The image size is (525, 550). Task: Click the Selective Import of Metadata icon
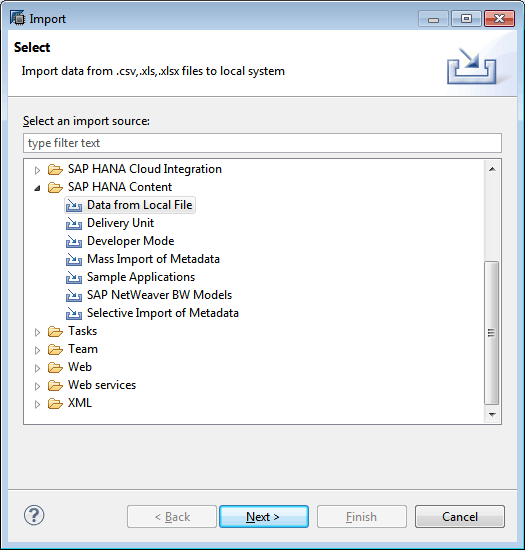74,313
